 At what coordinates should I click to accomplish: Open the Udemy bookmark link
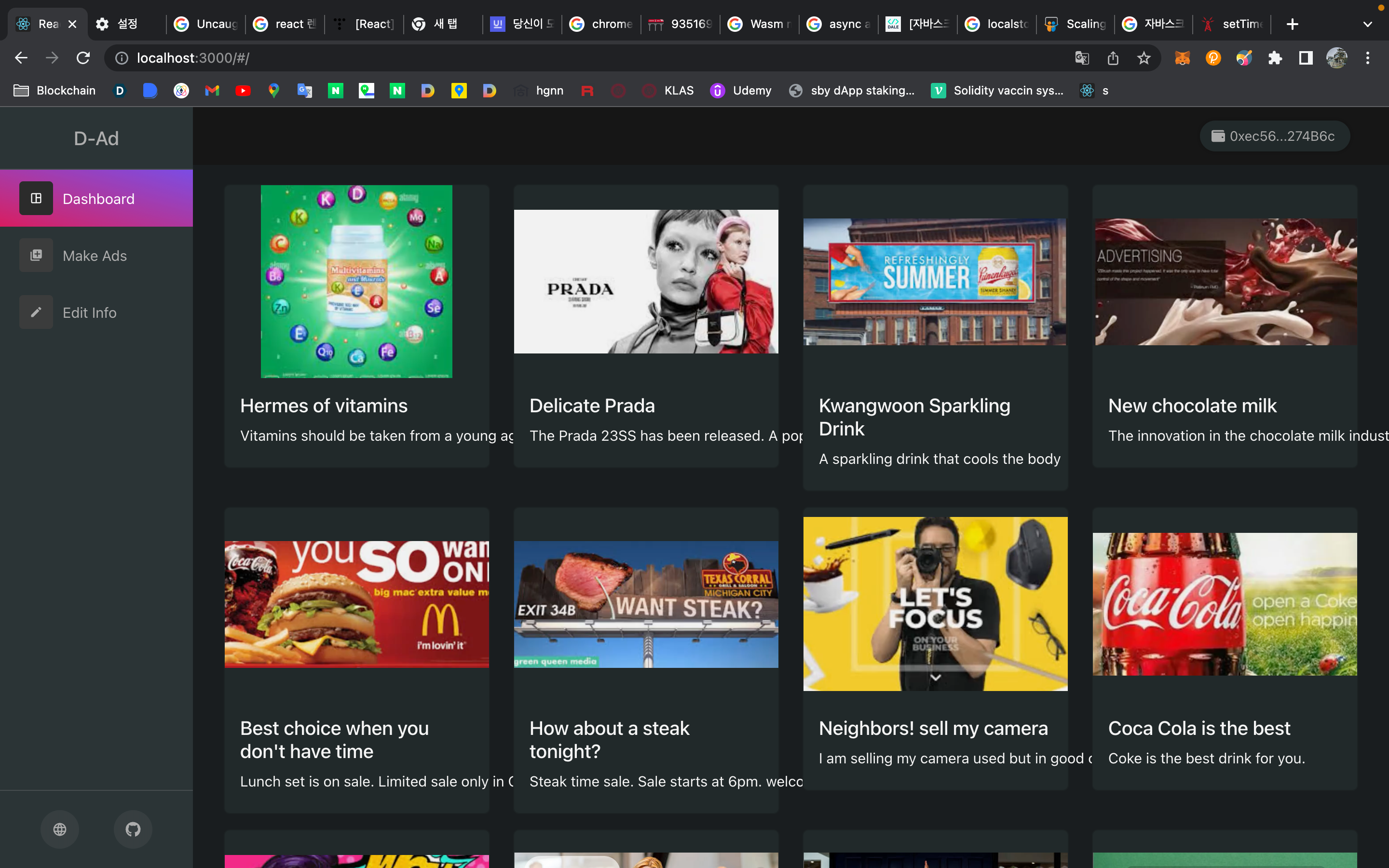[x=741, y=91]
